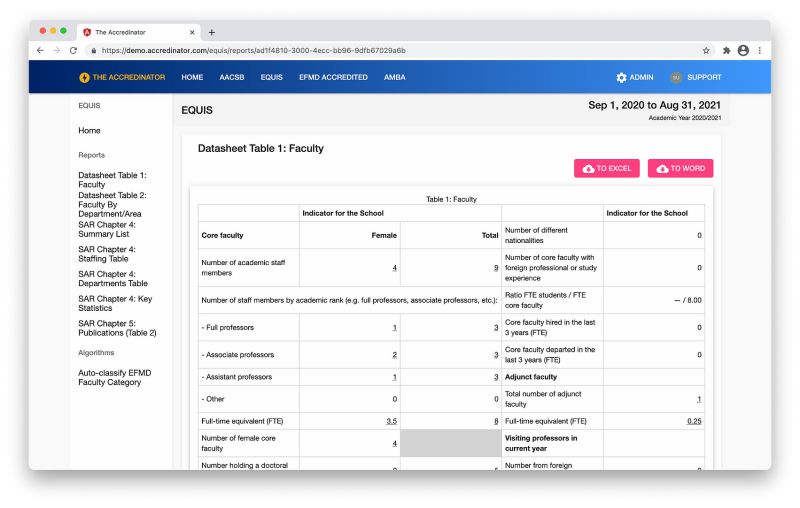Click the EQUIS page title
The width and height of the screenshot is (800, 508).
(197, 110)
